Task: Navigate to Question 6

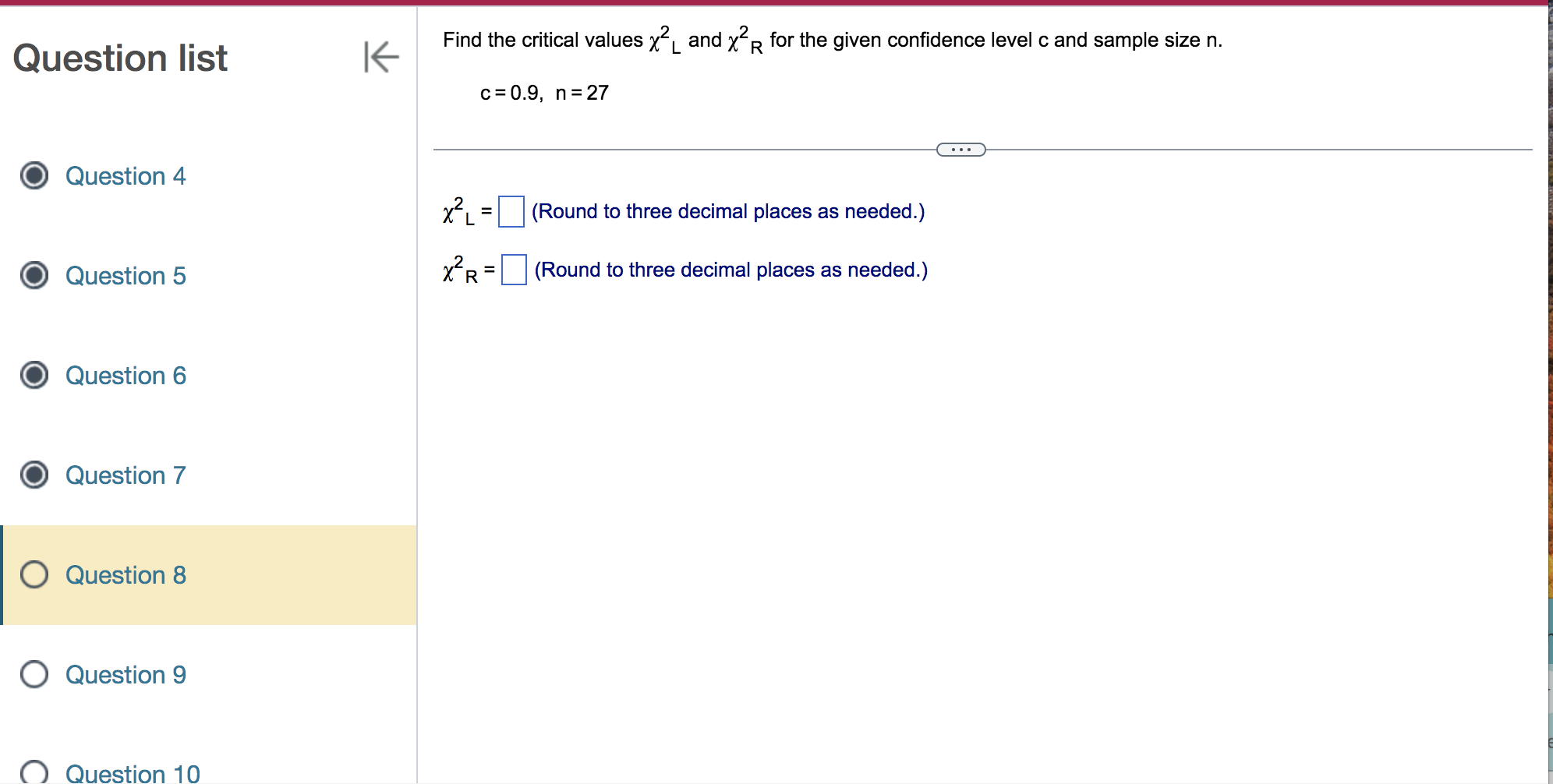Action: (x=126, y=376)
